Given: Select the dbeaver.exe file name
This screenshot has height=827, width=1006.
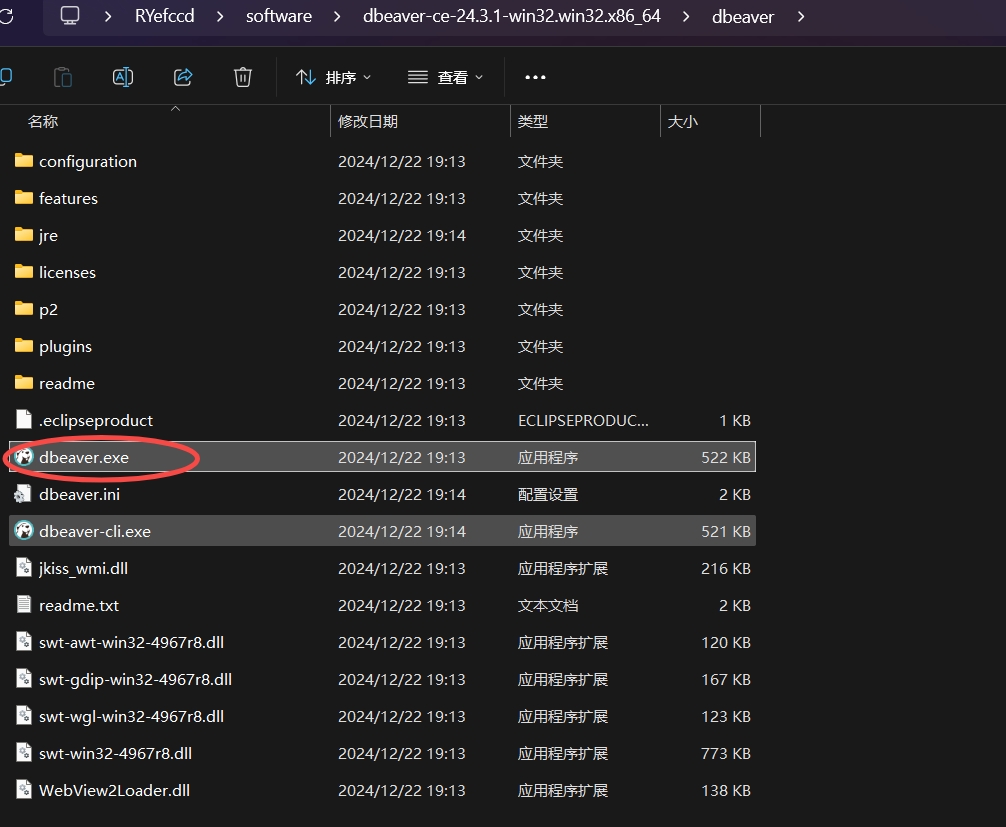Looking at the screenshot, I should 84,457.
